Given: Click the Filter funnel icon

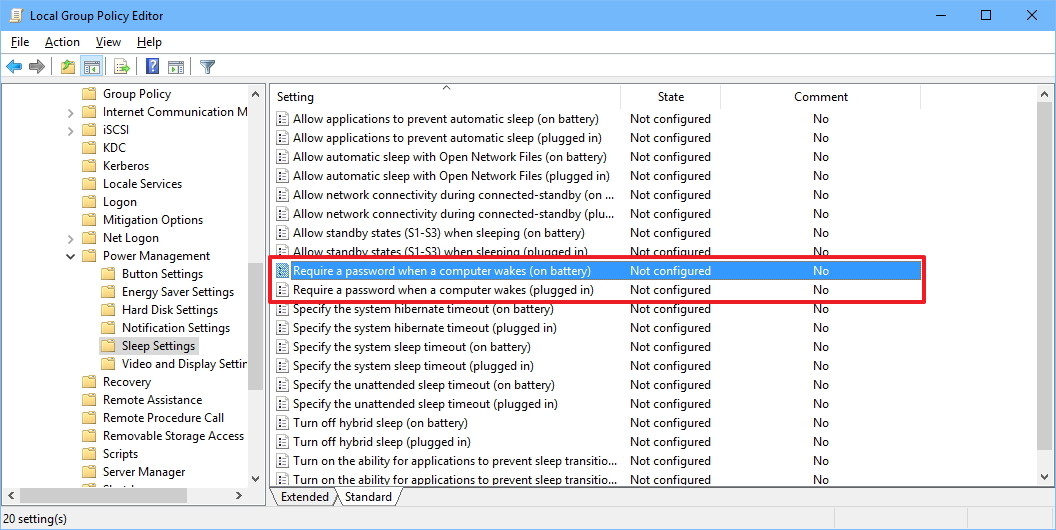Looking at the screenshot, I should (207, 67).
